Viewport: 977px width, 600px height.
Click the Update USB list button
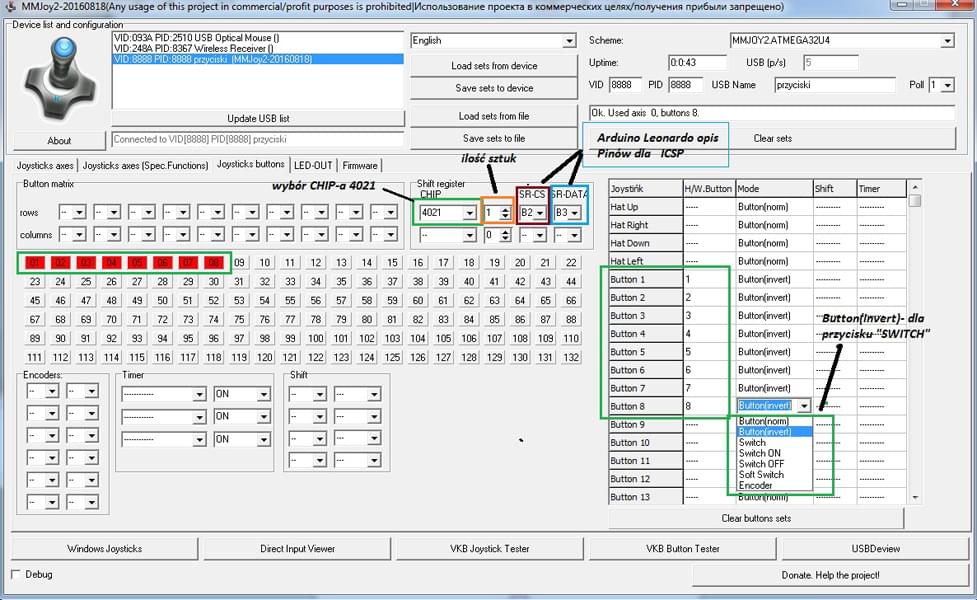tap(258, 119)
